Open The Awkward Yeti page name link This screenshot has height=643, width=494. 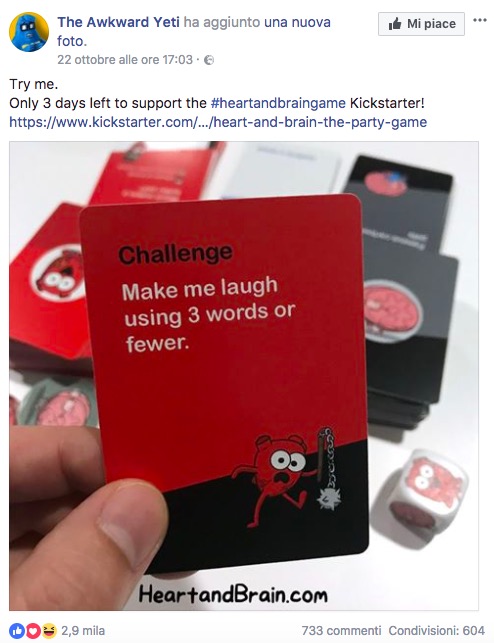(118, 22)
